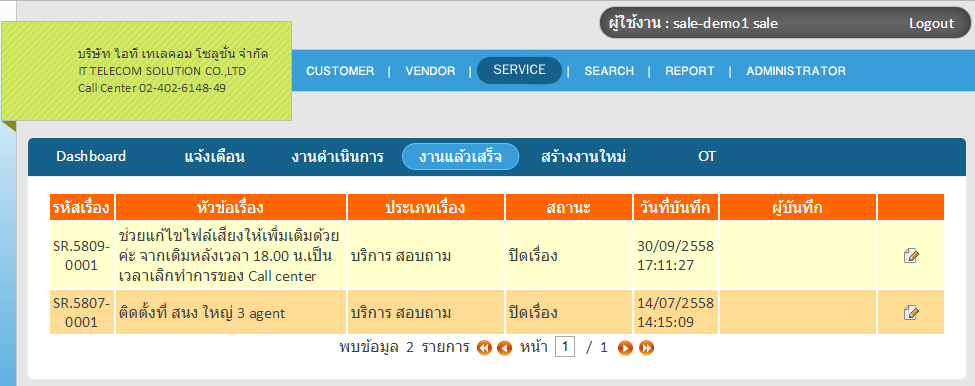Open edit icon for SR.5807-0001 row
The height and width of the screenshot is (386, 975).
click(911, 312)
